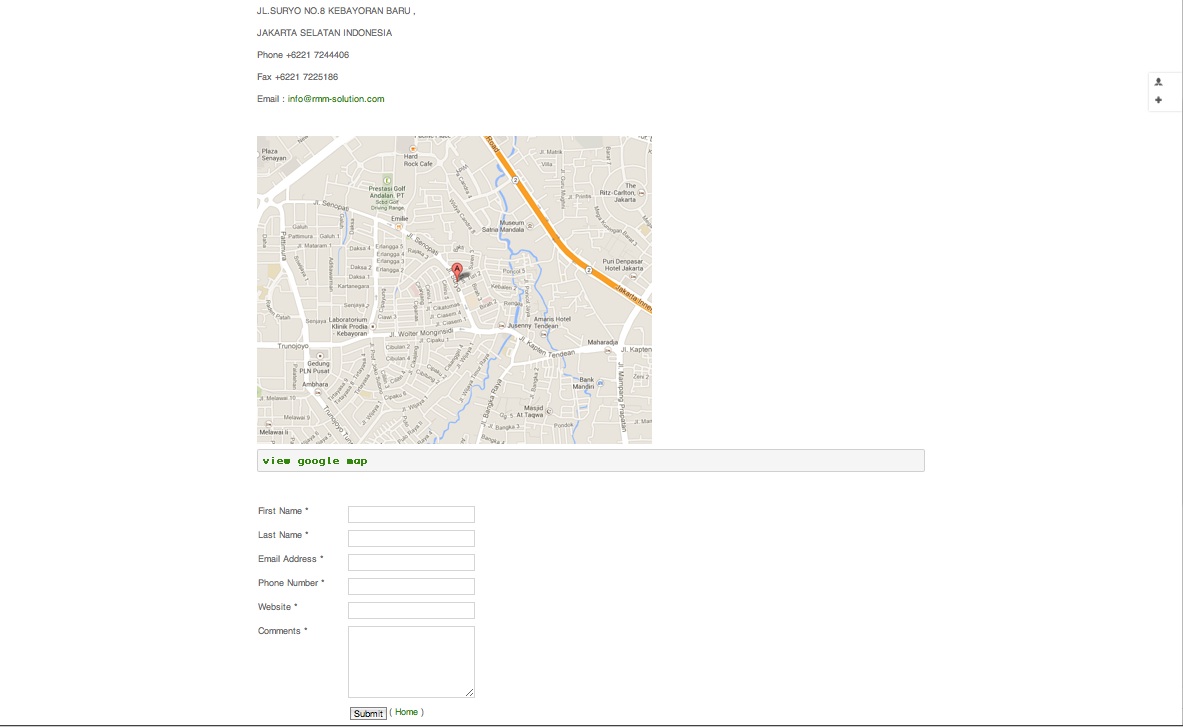
Task: Click the Bank Mandiri icon on map
Action: pos(600,382)
